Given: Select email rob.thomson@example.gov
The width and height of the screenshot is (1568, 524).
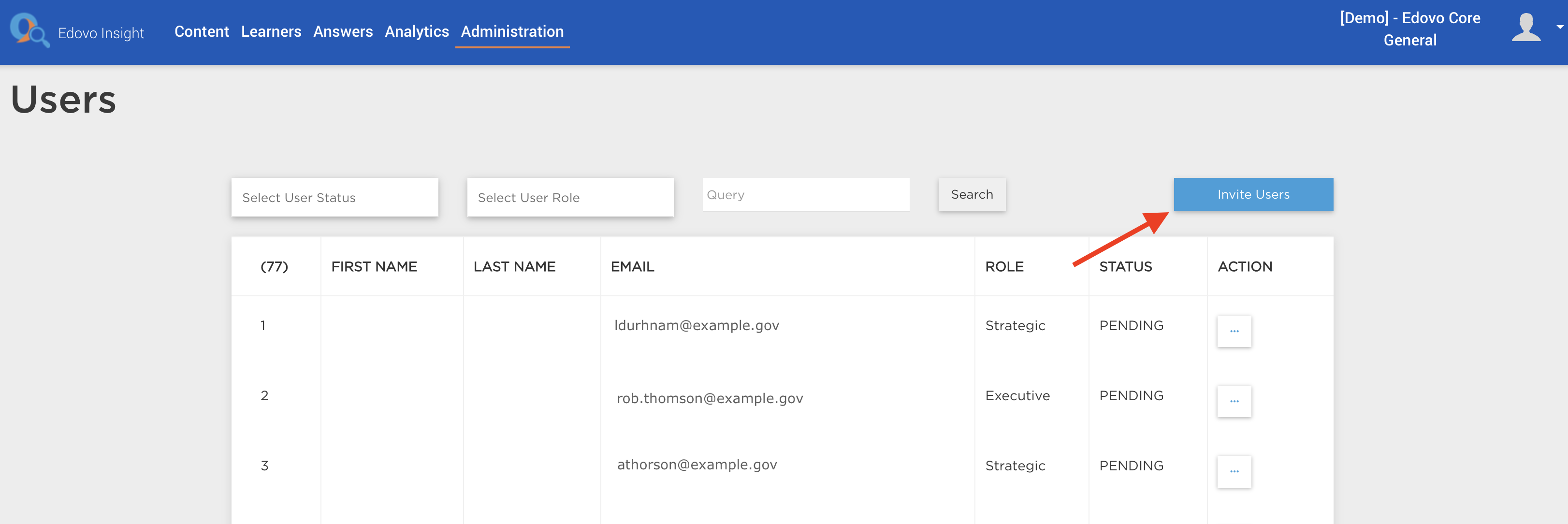Looking at the screenshot, I should (x=709, y=399).
